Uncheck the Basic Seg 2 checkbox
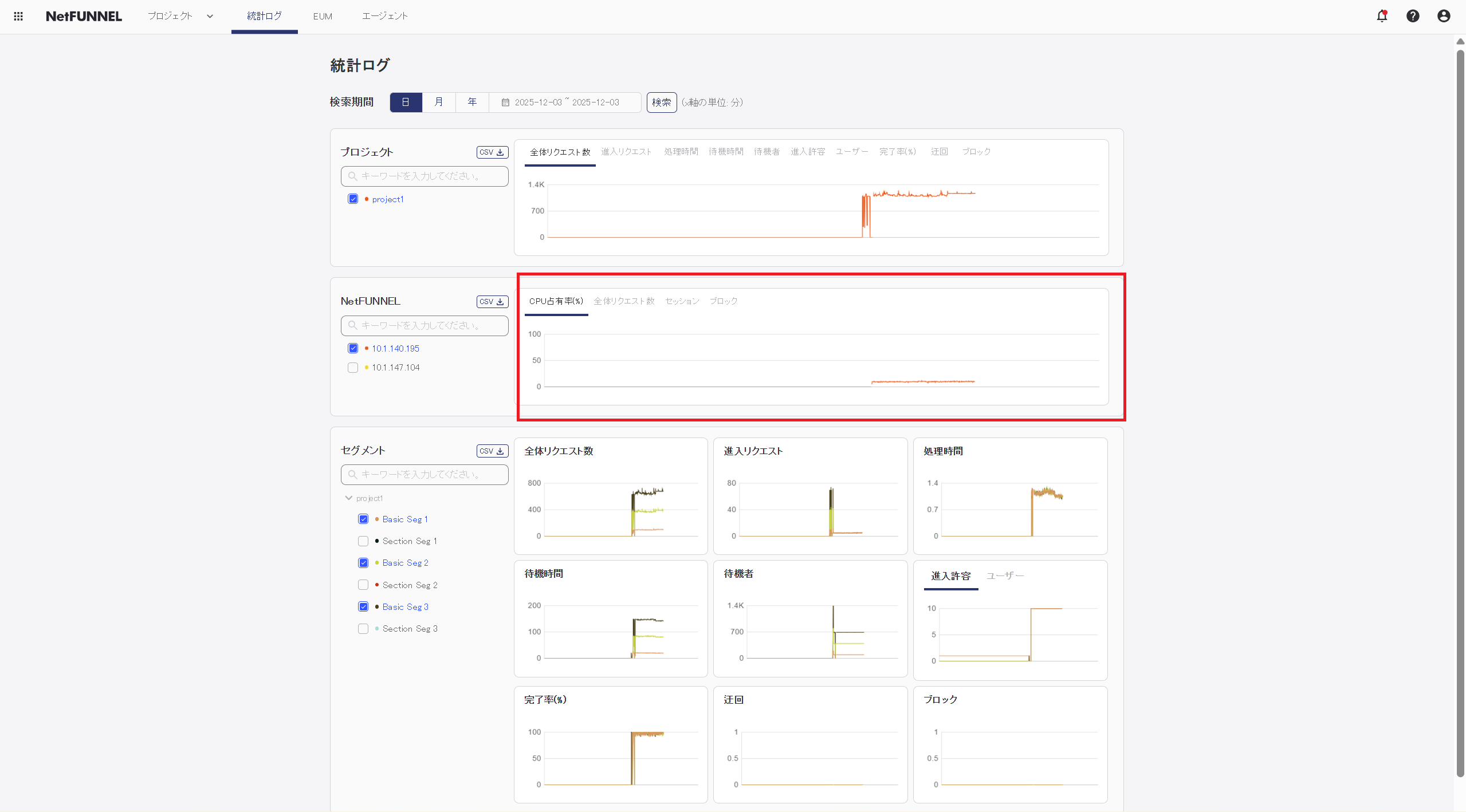Image resolution: width=1466 pixels, height=812 pixels. click(363, 562)
